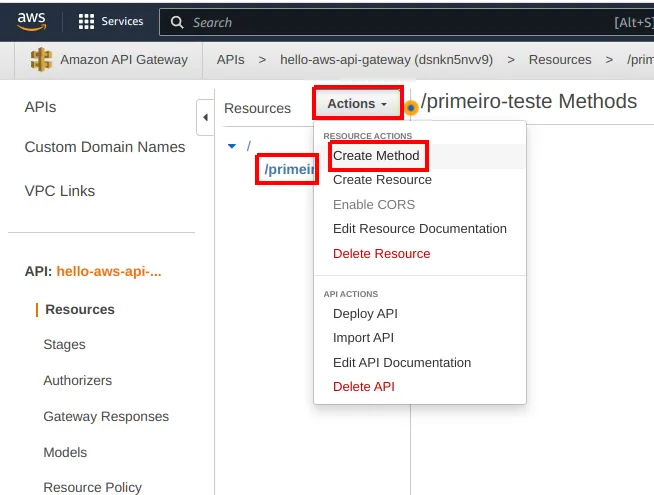Open Authorizers in the API sidebar

[x=78, y=380]
